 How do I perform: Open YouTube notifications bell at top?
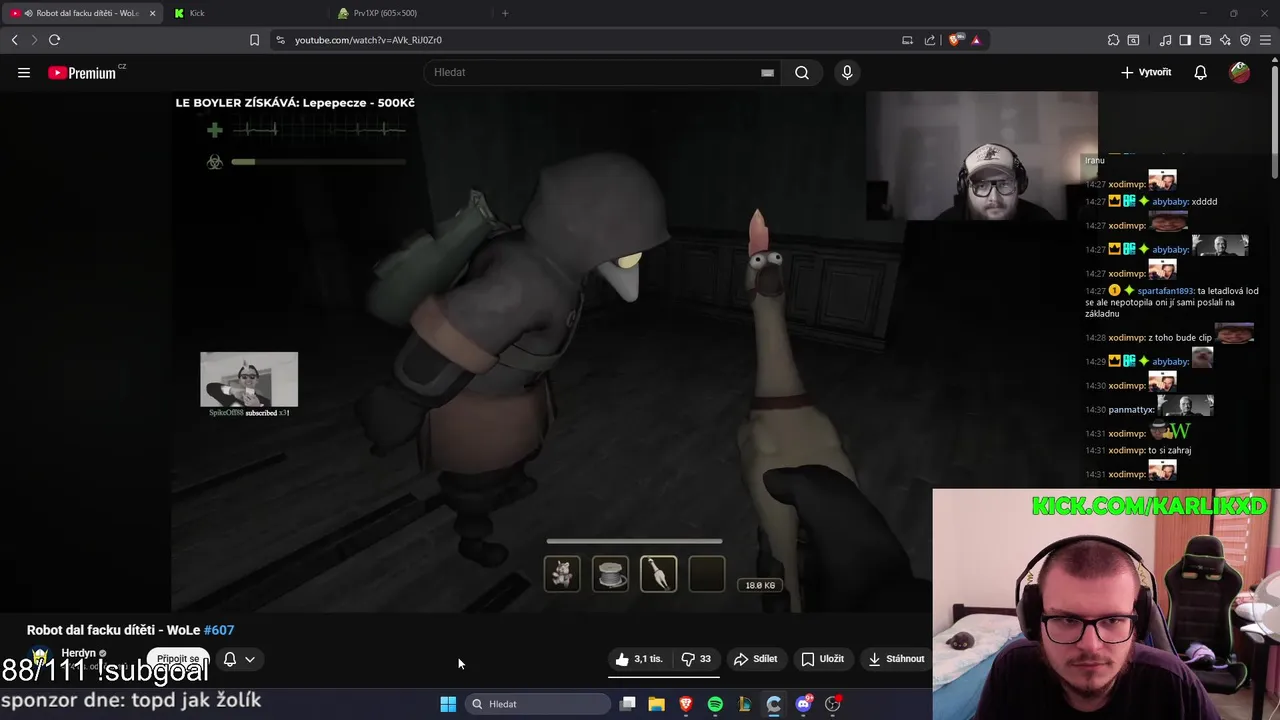[1200, 72]
